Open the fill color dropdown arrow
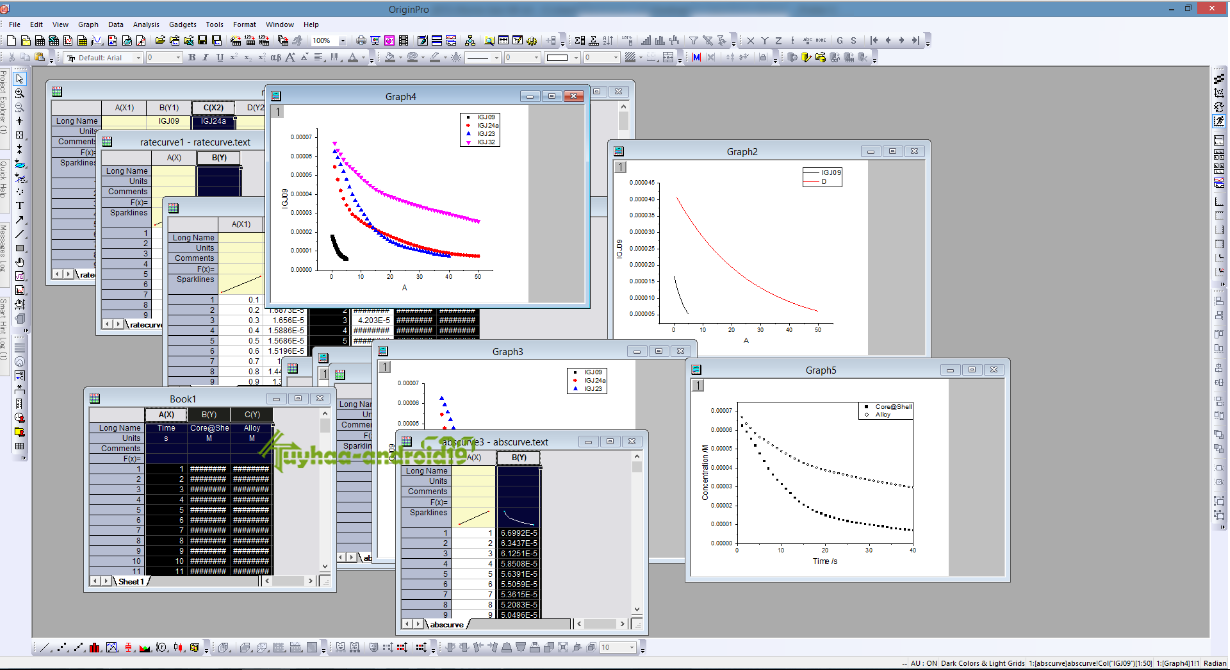 pos(401,58)
